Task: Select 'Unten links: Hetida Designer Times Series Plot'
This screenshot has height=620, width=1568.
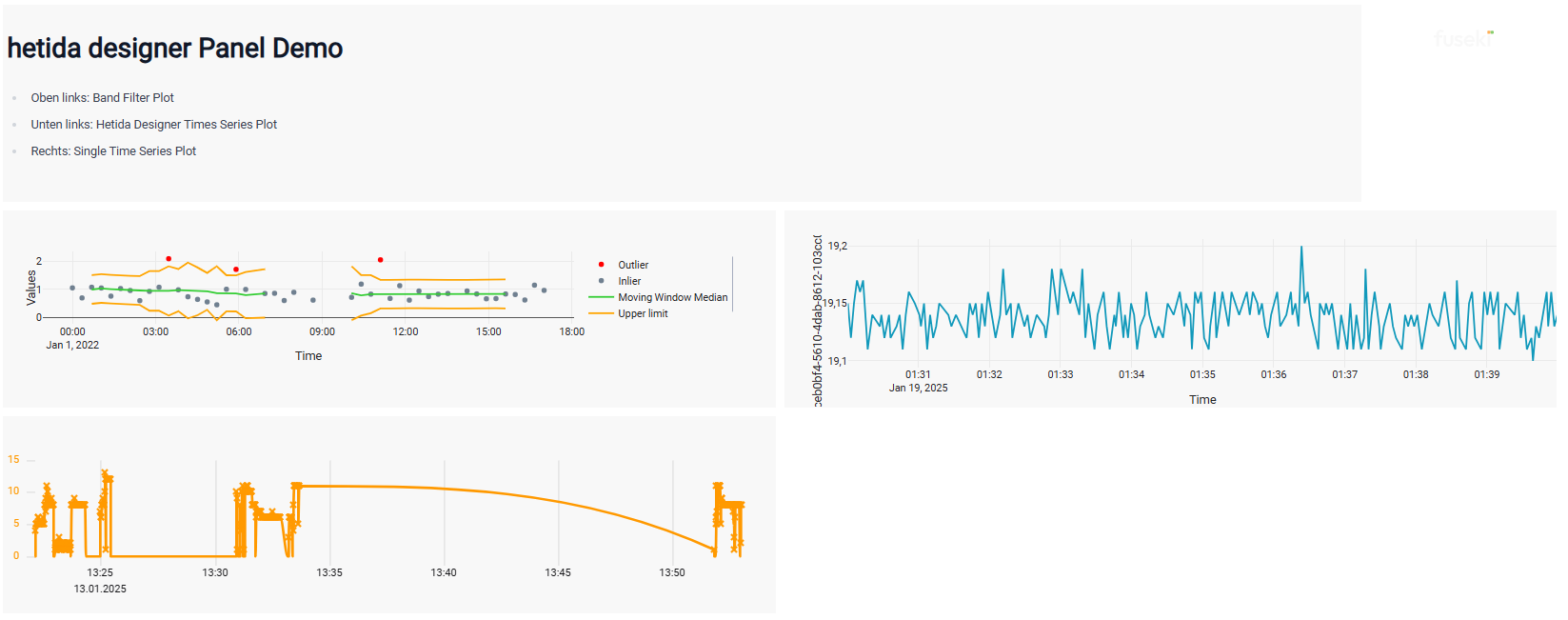Action: pos(154,125)
